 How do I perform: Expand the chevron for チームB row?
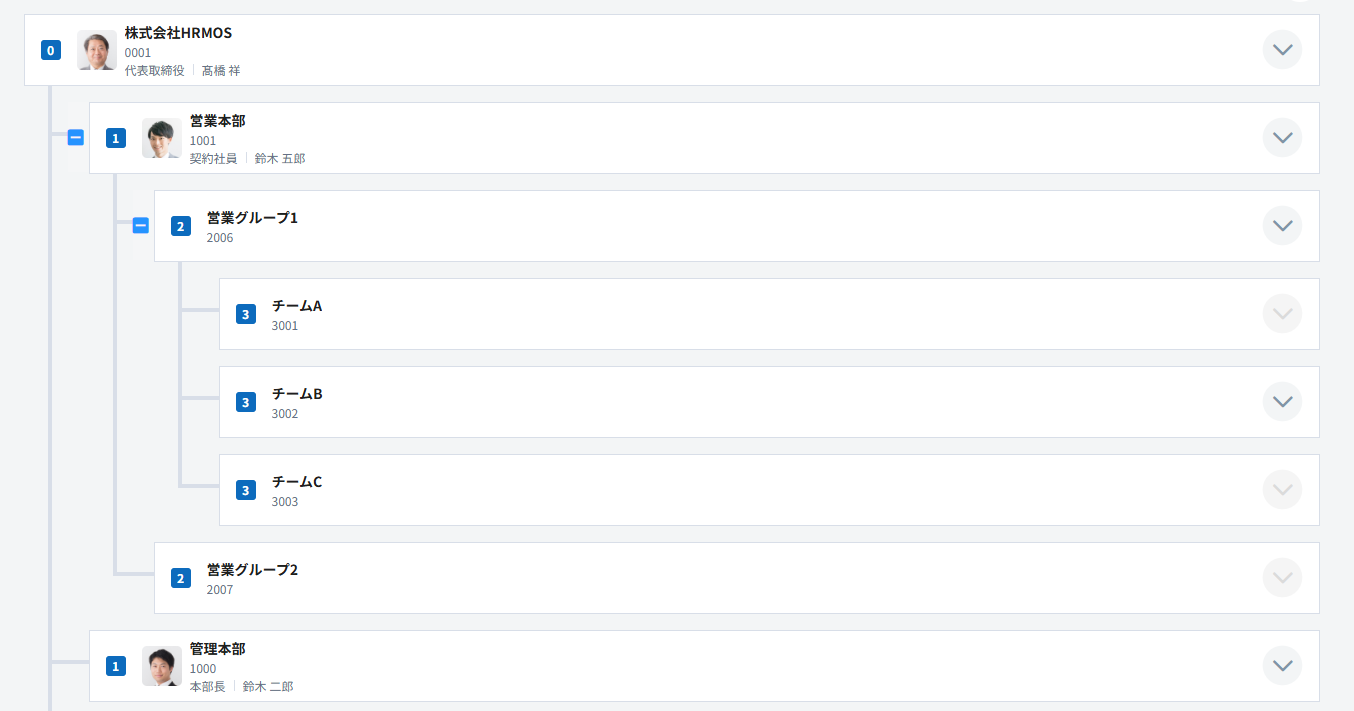[x=1282, y=402]
